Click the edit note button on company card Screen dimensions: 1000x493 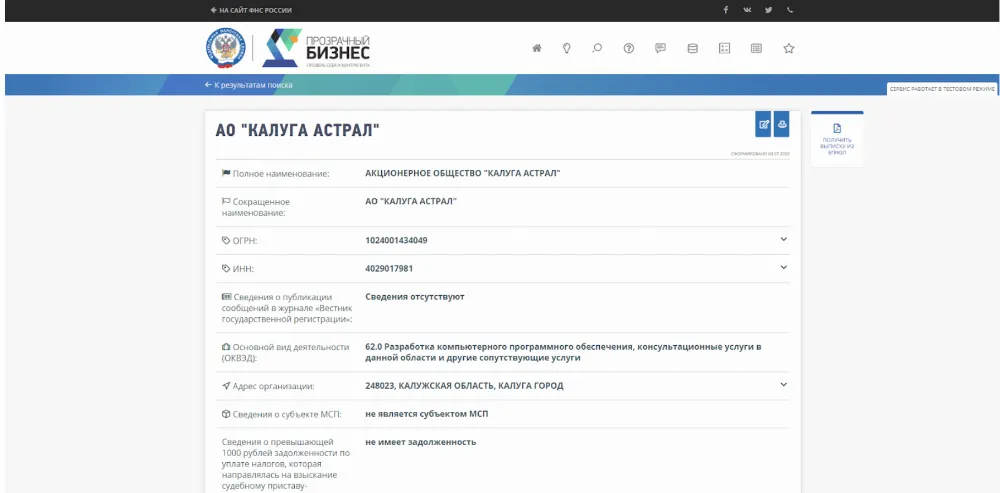click(763, 124)
